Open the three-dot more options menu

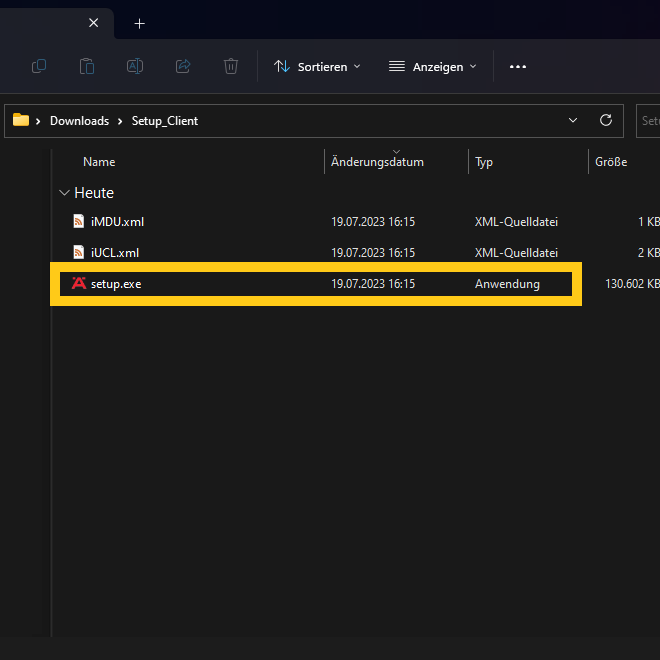(x=517, y=66)
